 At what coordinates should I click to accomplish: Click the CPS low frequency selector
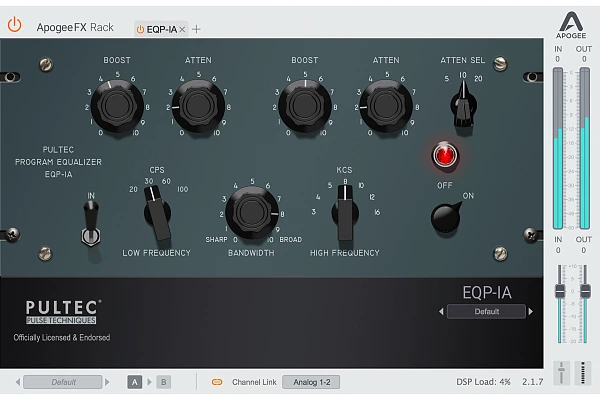[157, 213]
